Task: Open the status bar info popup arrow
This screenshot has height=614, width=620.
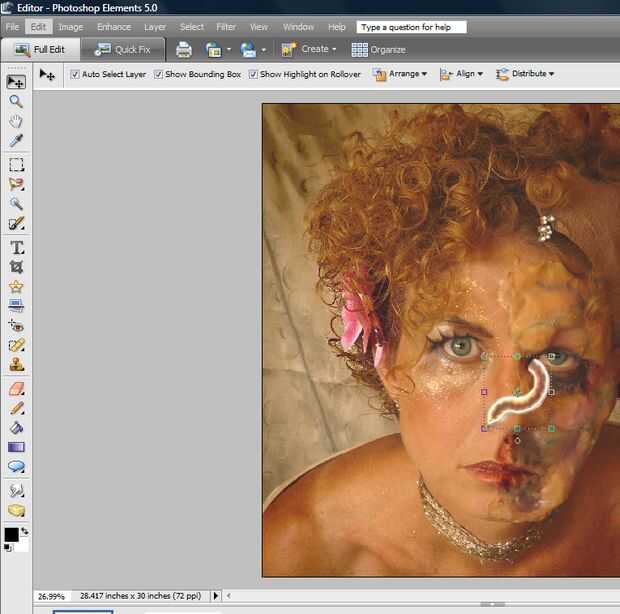Action: 215,595
